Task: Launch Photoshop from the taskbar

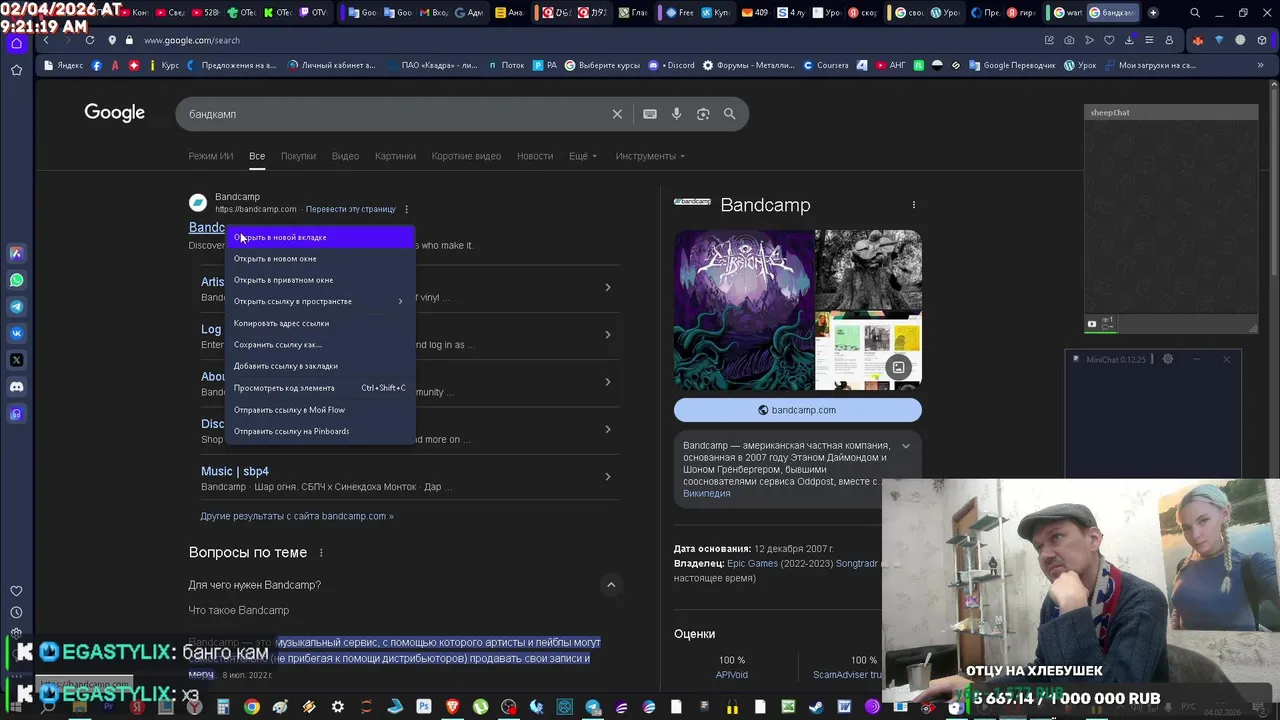Action: tap(424, 707)
